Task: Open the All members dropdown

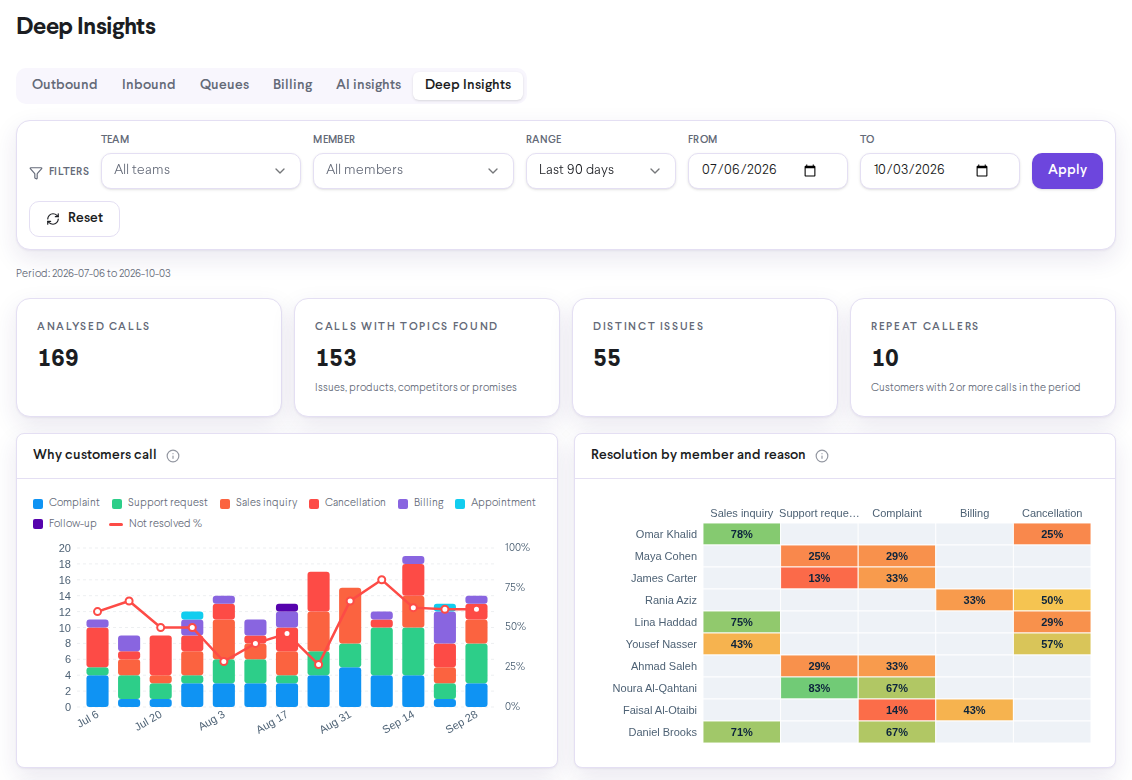Action: coord(413,170)
